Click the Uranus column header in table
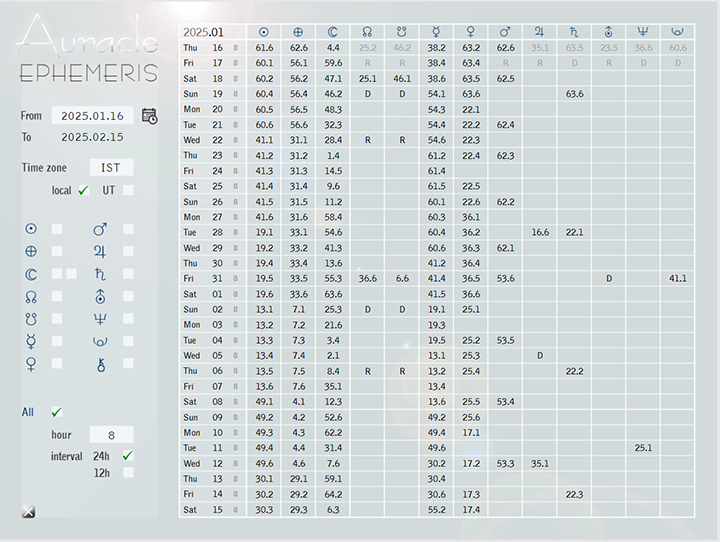The height and width of the screenshot is (542, 720). point(608,32)
